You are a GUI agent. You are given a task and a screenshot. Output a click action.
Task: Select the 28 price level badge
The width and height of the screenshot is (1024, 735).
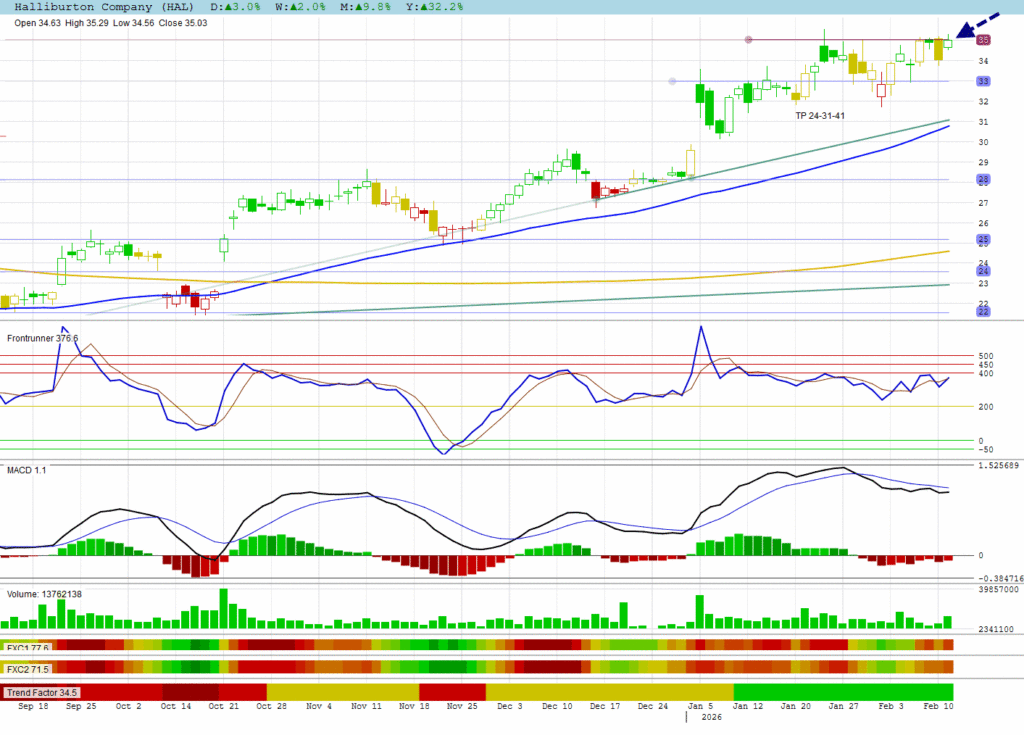point(983,180)
